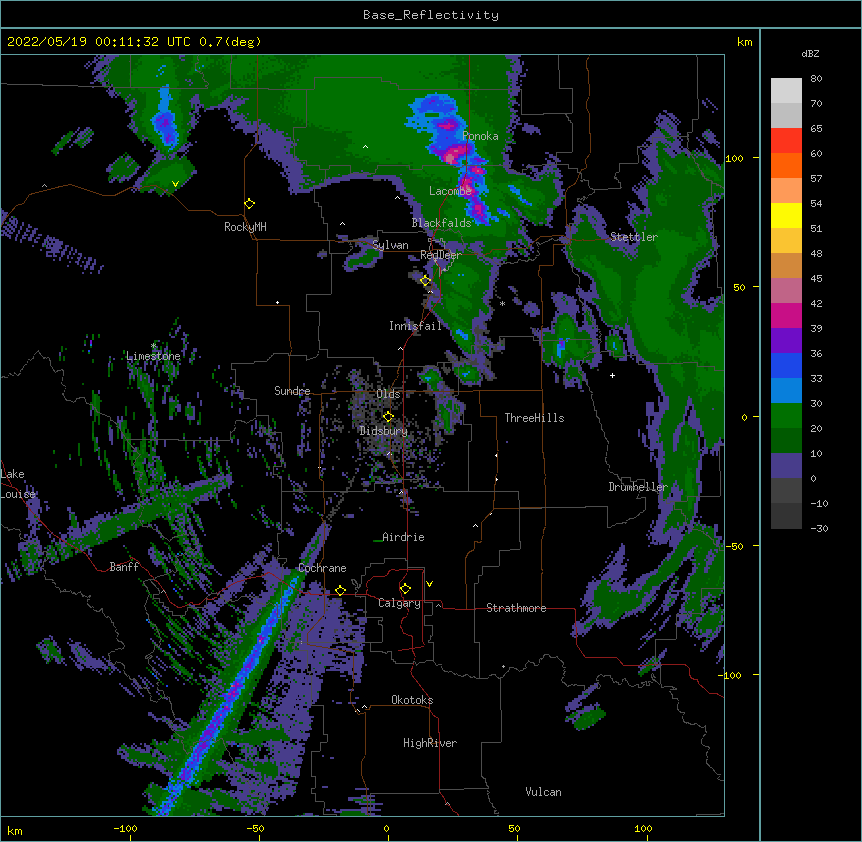Click the white plus marker west of Drumheller
Screen dimensions: 862x842
click(612, 375)
